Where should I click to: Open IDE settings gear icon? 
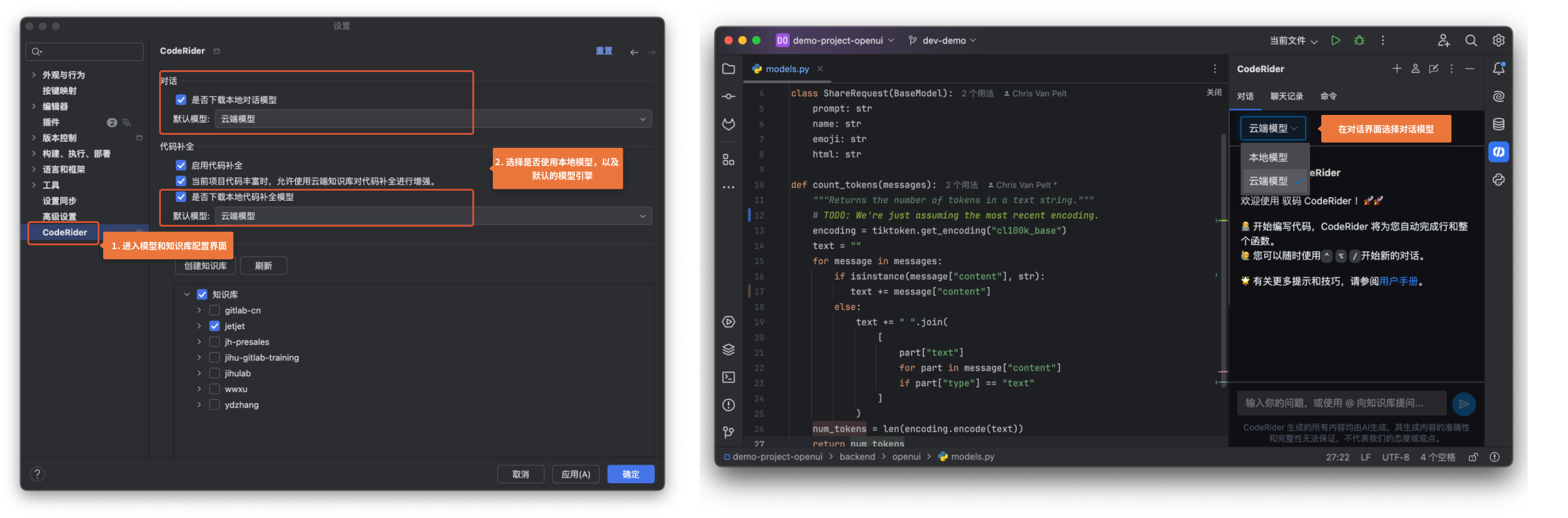1498,40
